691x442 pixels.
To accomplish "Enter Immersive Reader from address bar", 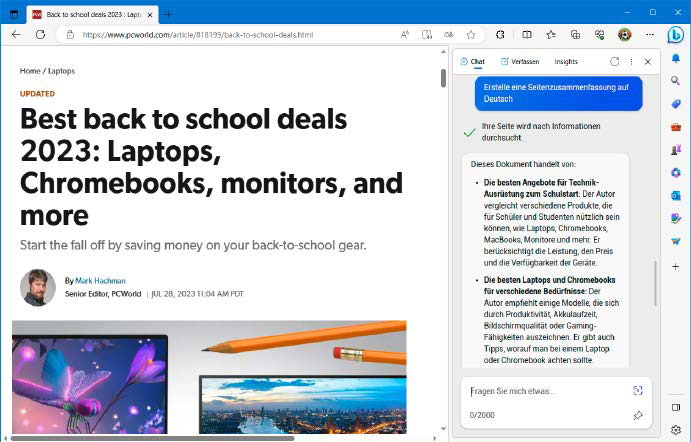I will pos(427,34).
